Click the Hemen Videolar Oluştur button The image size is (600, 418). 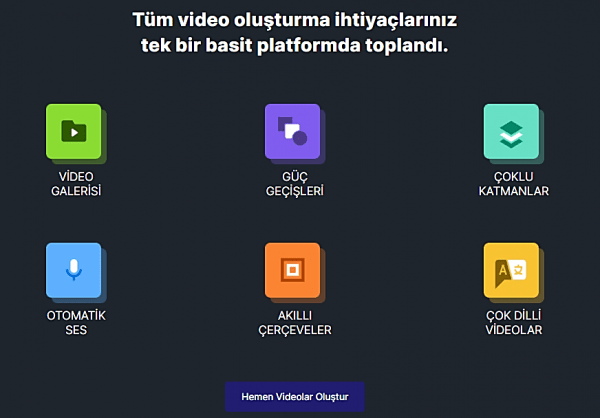(295, 397)
